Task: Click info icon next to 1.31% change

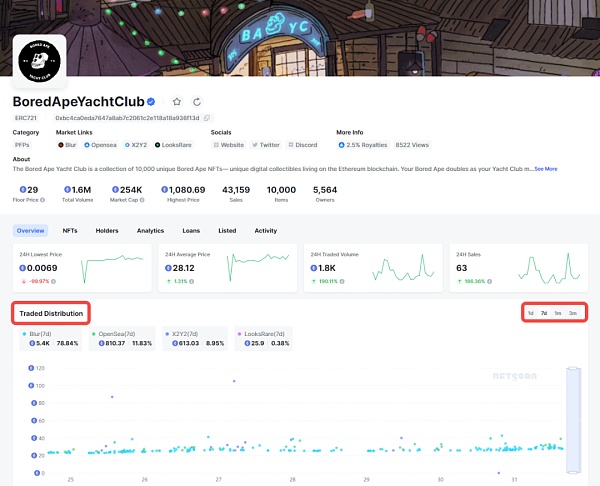Action: coord(191,281)
